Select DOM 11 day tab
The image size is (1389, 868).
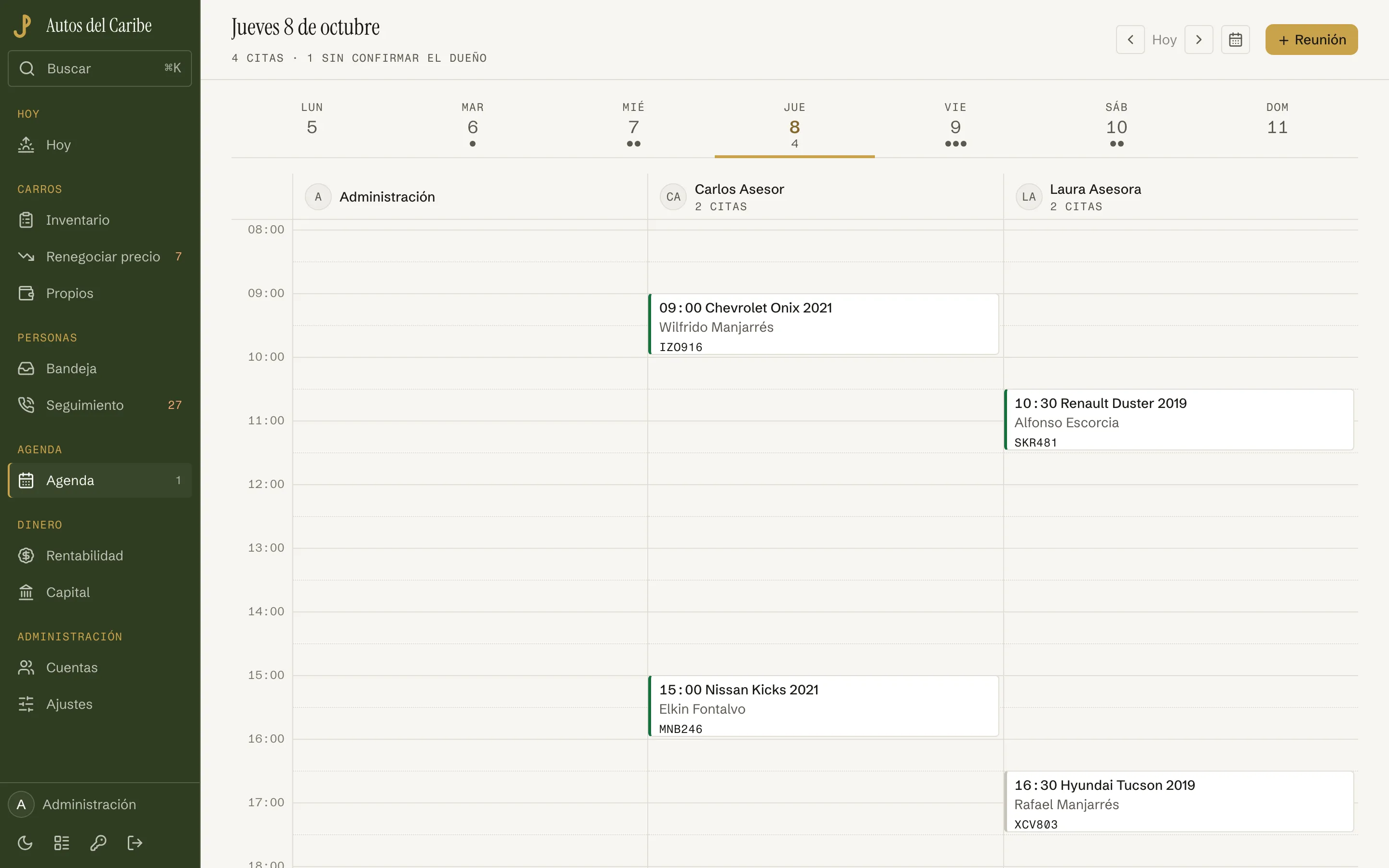pos(1278,125)
